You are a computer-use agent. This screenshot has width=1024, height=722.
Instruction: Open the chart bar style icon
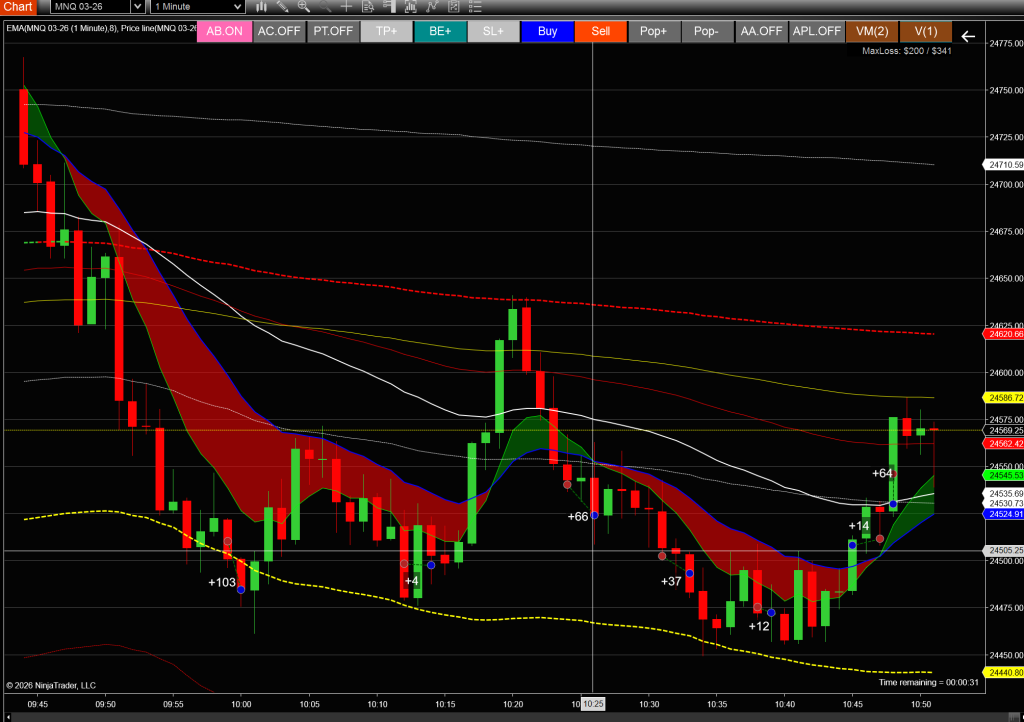coord(261,6)
